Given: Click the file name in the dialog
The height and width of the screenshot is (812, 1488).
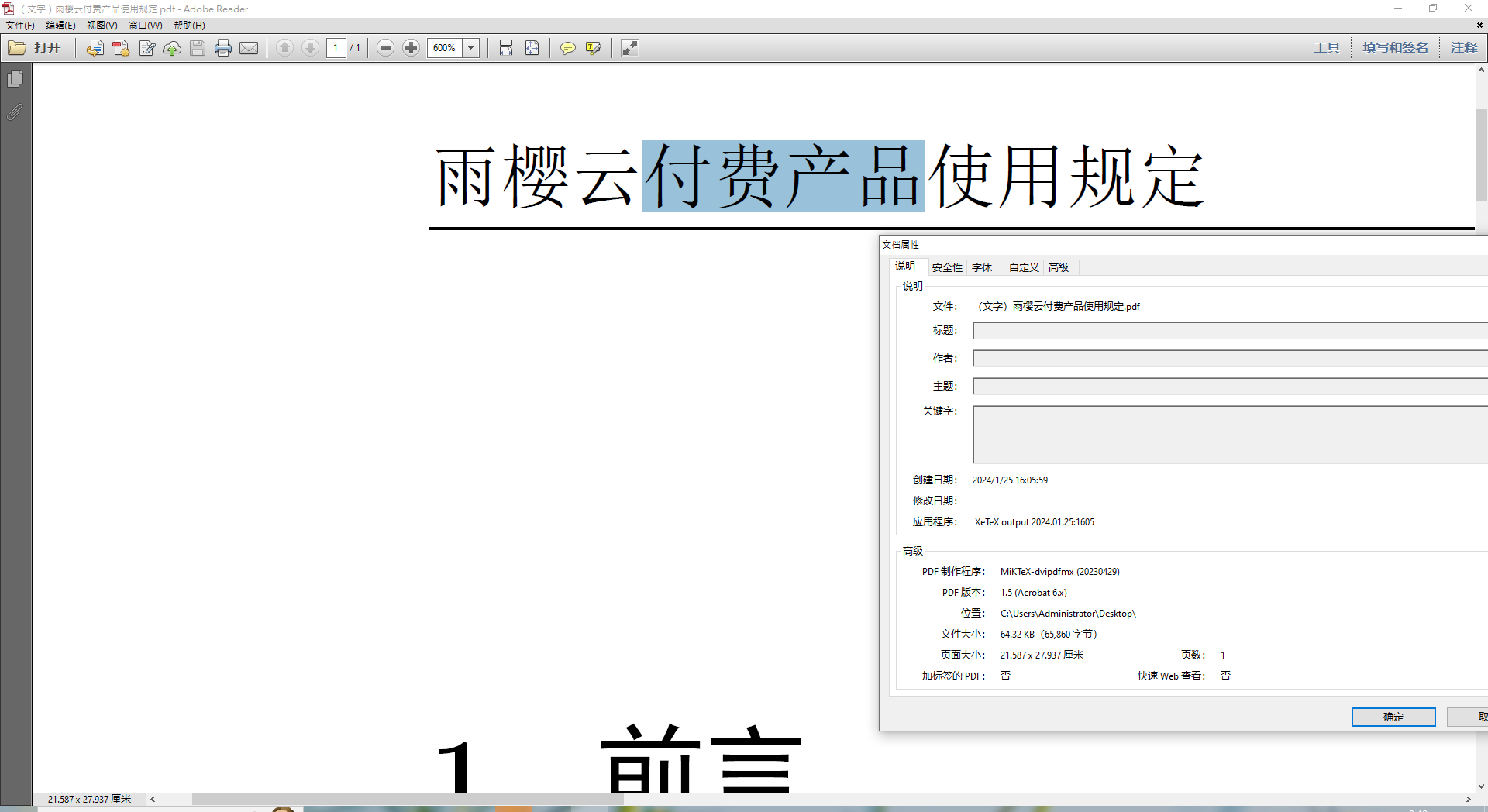Looking at the screenshot, I should (x=1058, y=307).
